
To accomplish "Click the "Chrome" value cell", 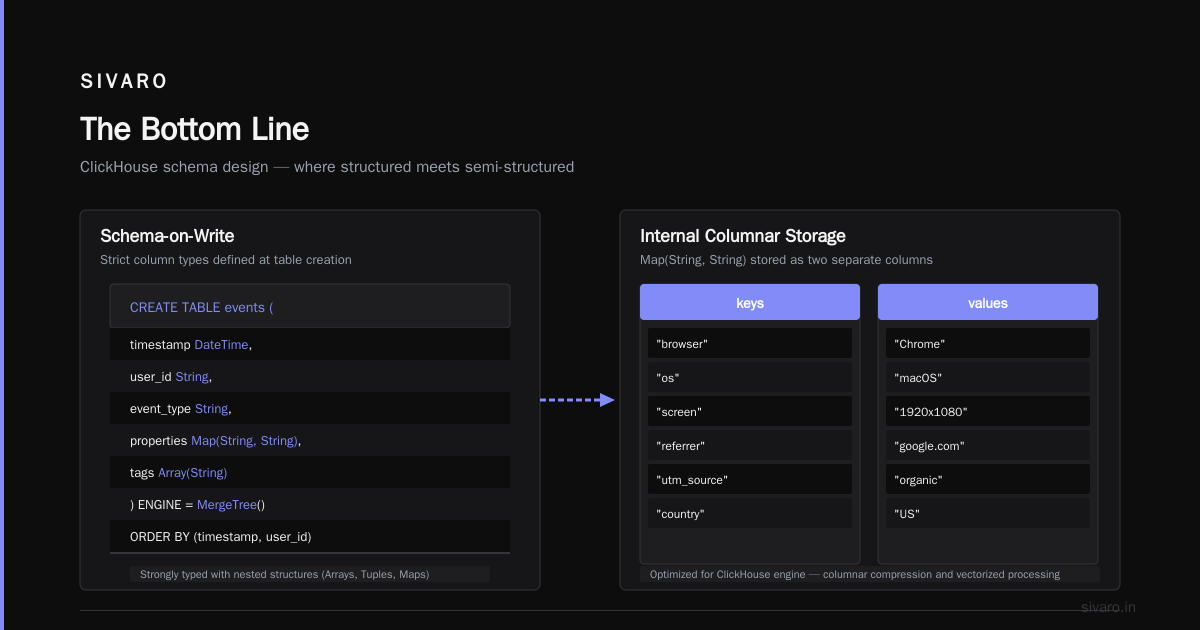I will pos(988,343).
